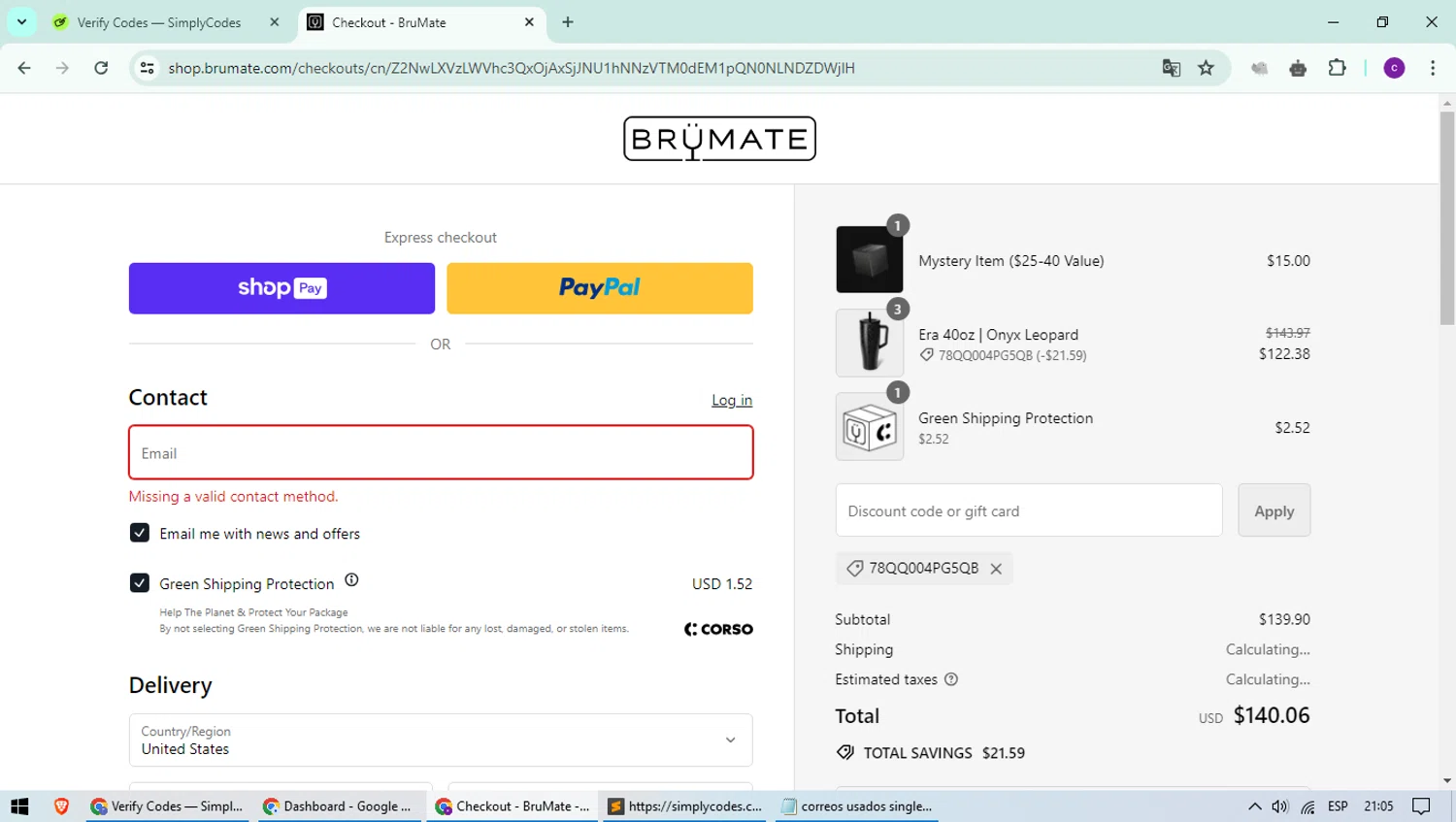Click Mystery Item product thumbnail
Image resolution: width=1456 pixels, height=822 pixels.
pos(870,260)
